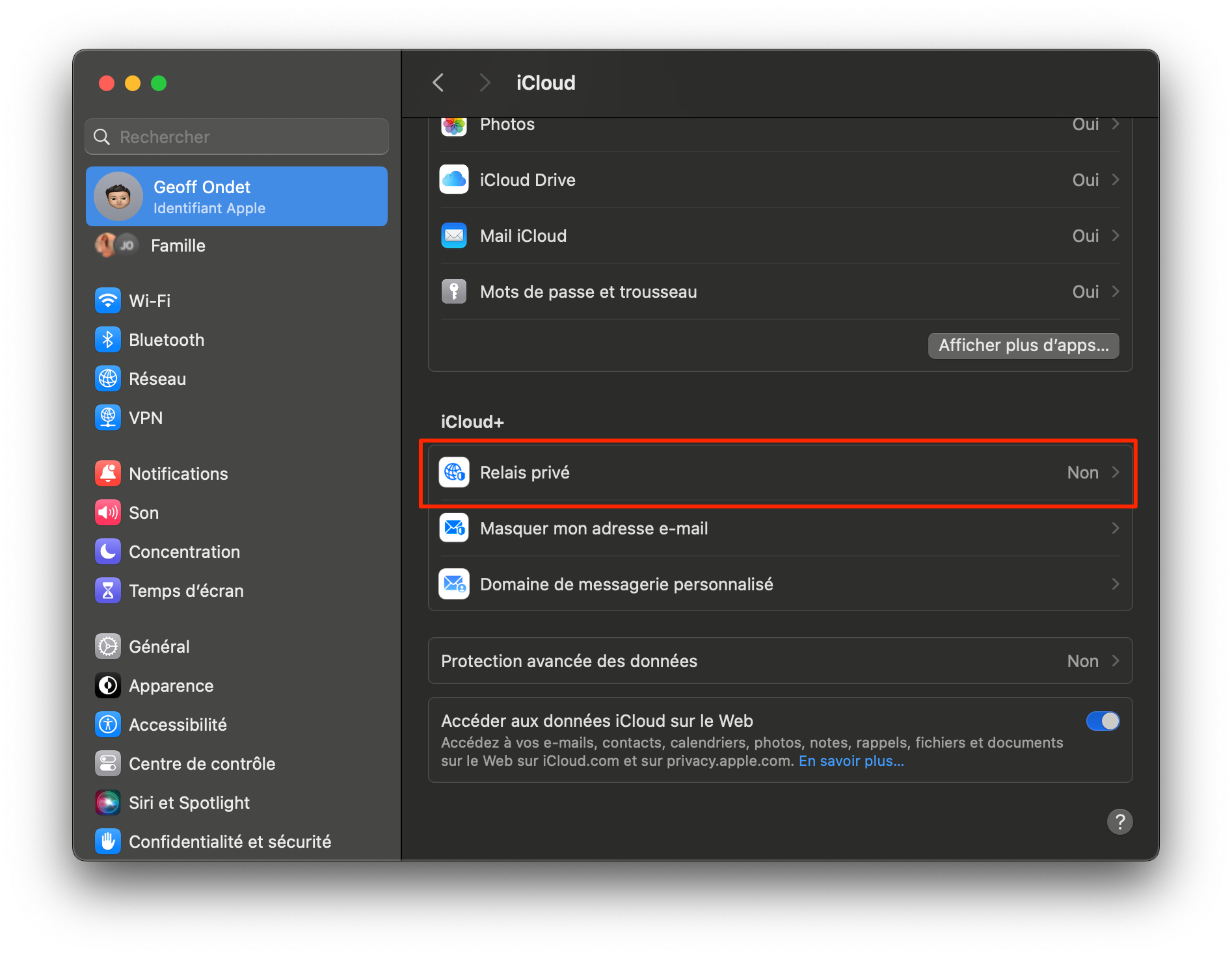Click the Son speaker icon
Screen dimensions: 1232x957
(x=108, y=512)
